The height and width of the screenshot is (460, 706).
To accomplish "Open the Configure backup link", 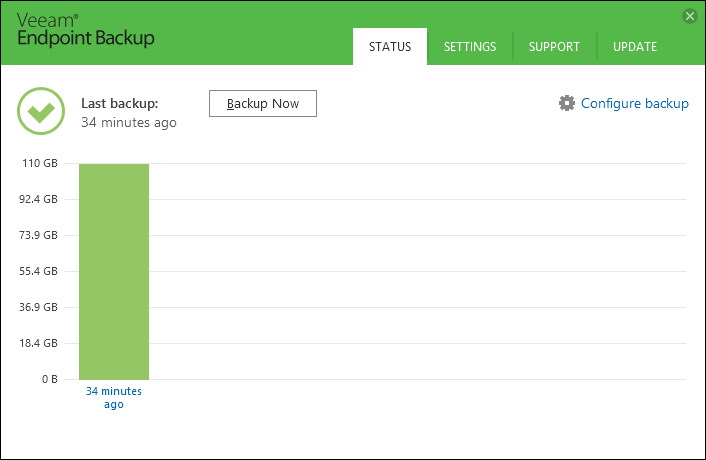I will (635, 104).
